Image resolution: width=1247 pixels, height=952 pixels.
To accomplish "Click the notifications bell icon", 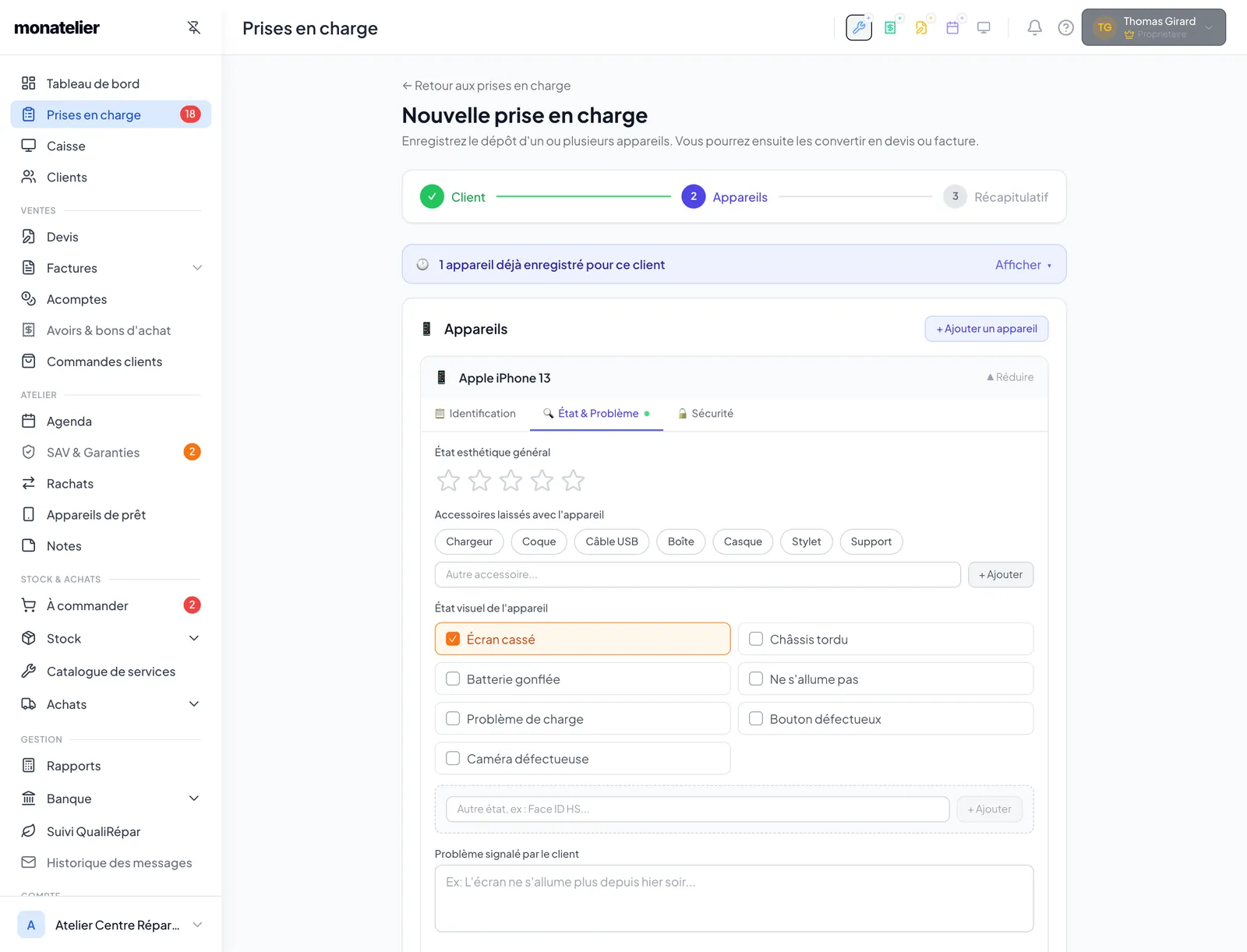I will [1034, 28].
